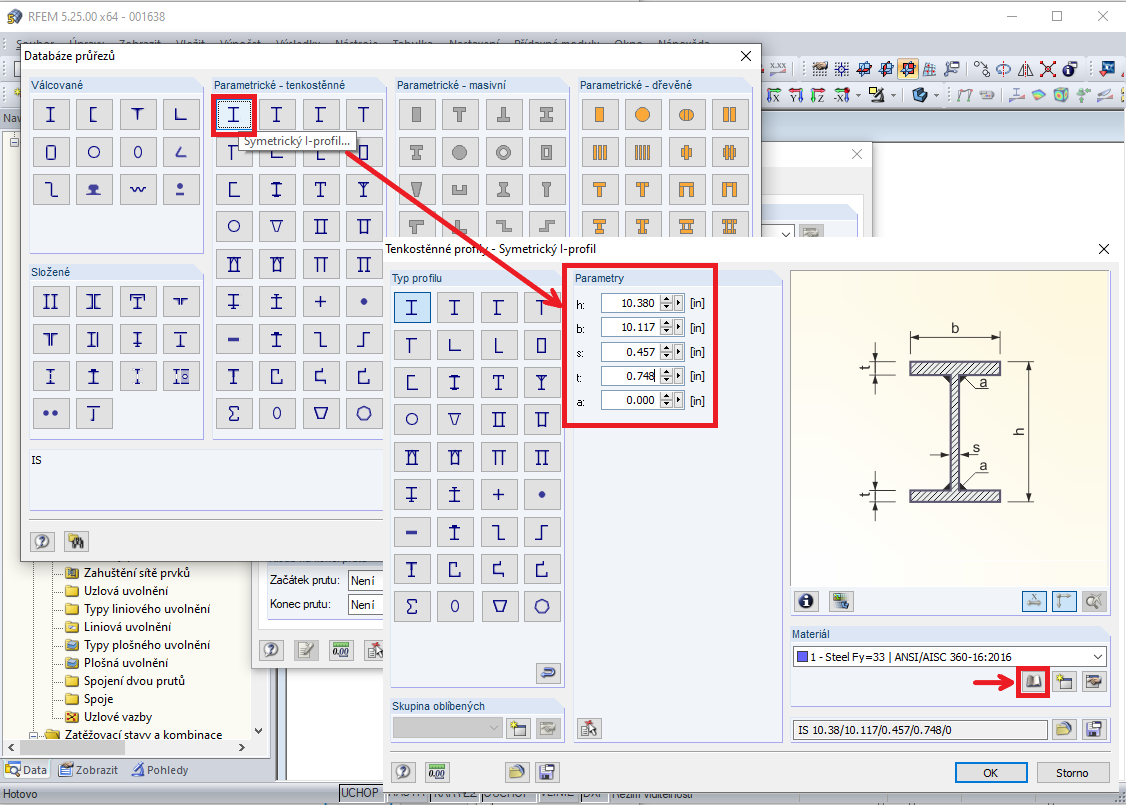
Task: Cancel with Storno button
Action: click(x=1072, y=773)
